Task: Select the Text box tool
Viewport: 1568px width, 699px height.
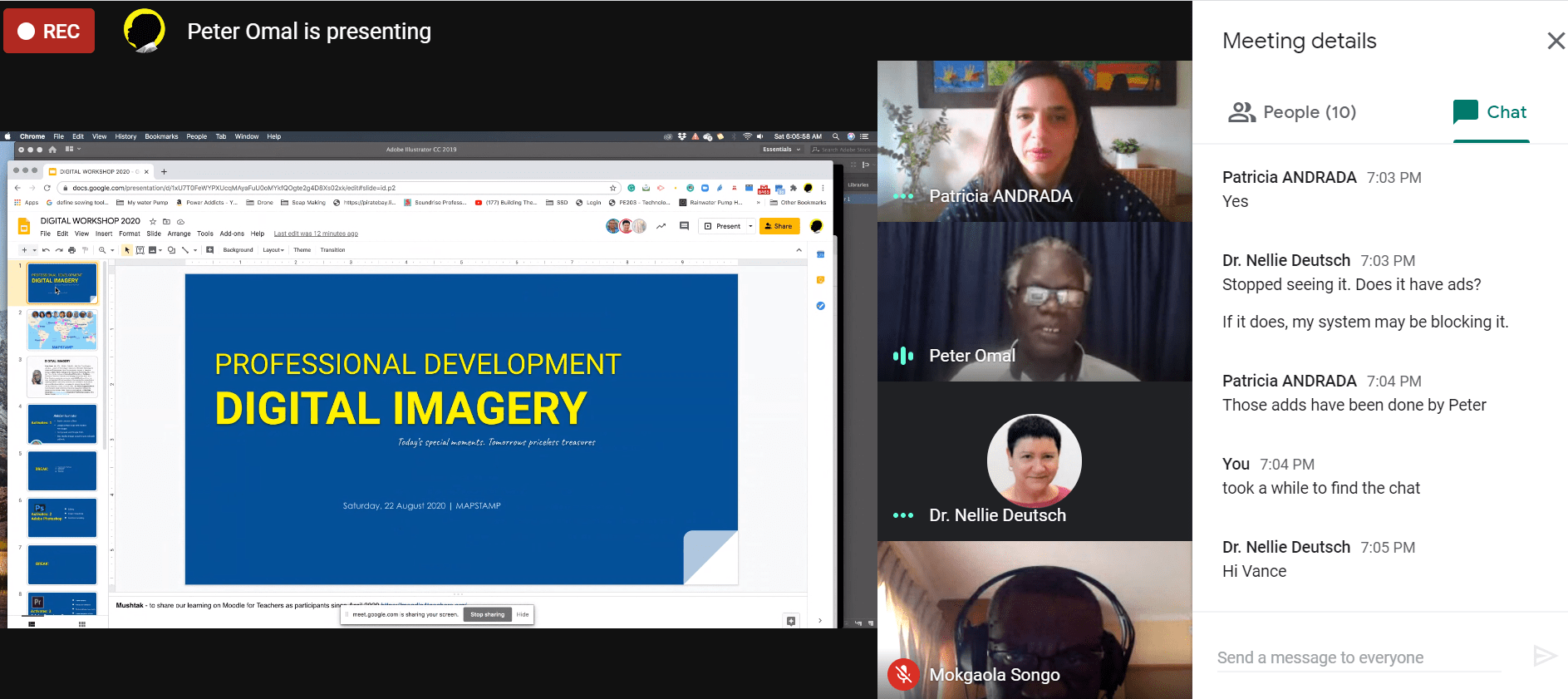Action: [140, 250]
